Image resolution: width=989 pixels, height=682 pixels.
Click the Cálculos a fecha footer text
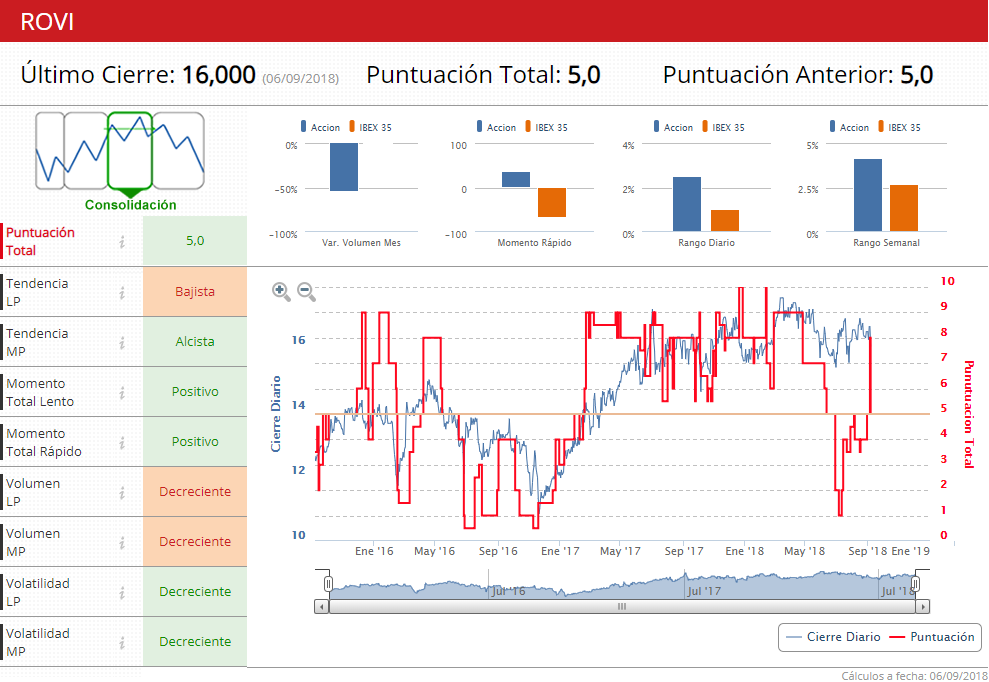(915, 676)
